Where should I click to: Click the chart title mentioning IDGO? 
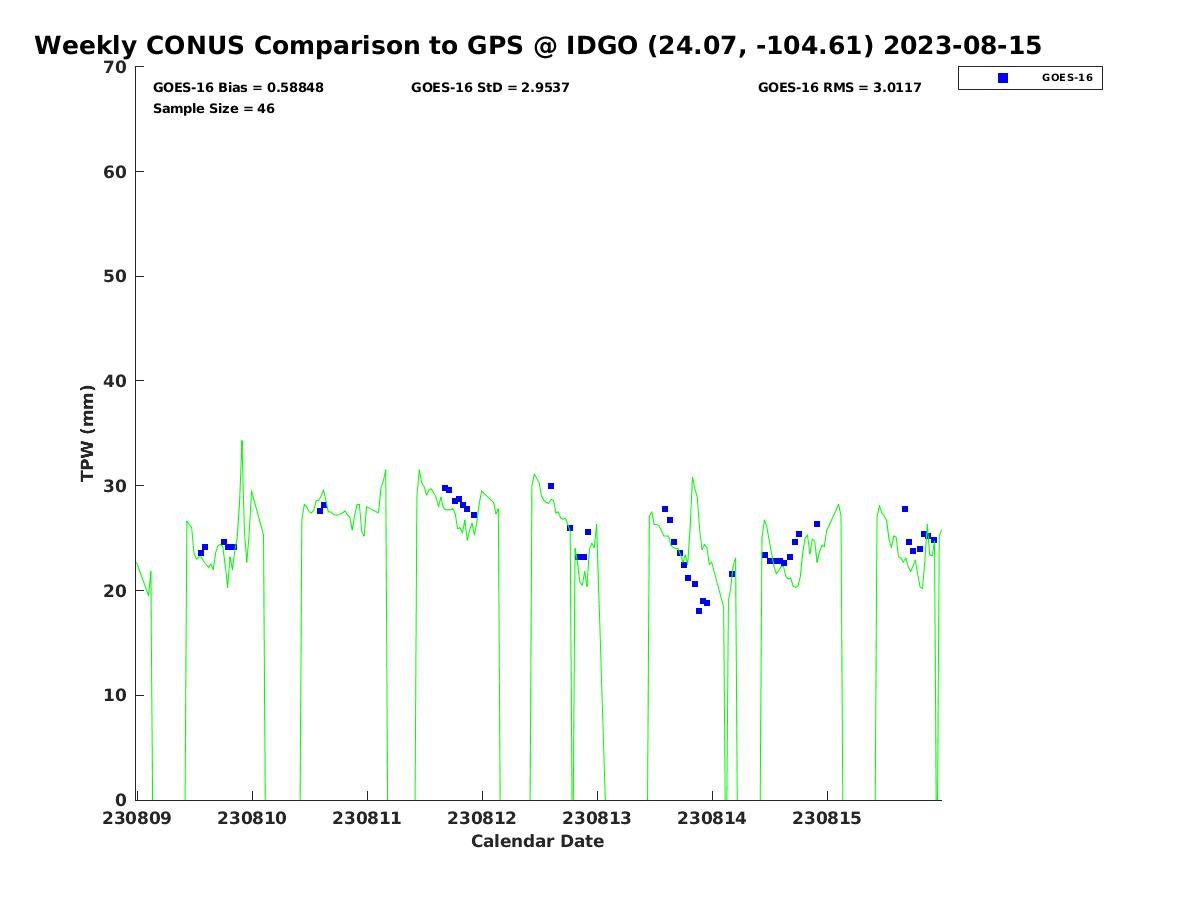pos(537,46)
